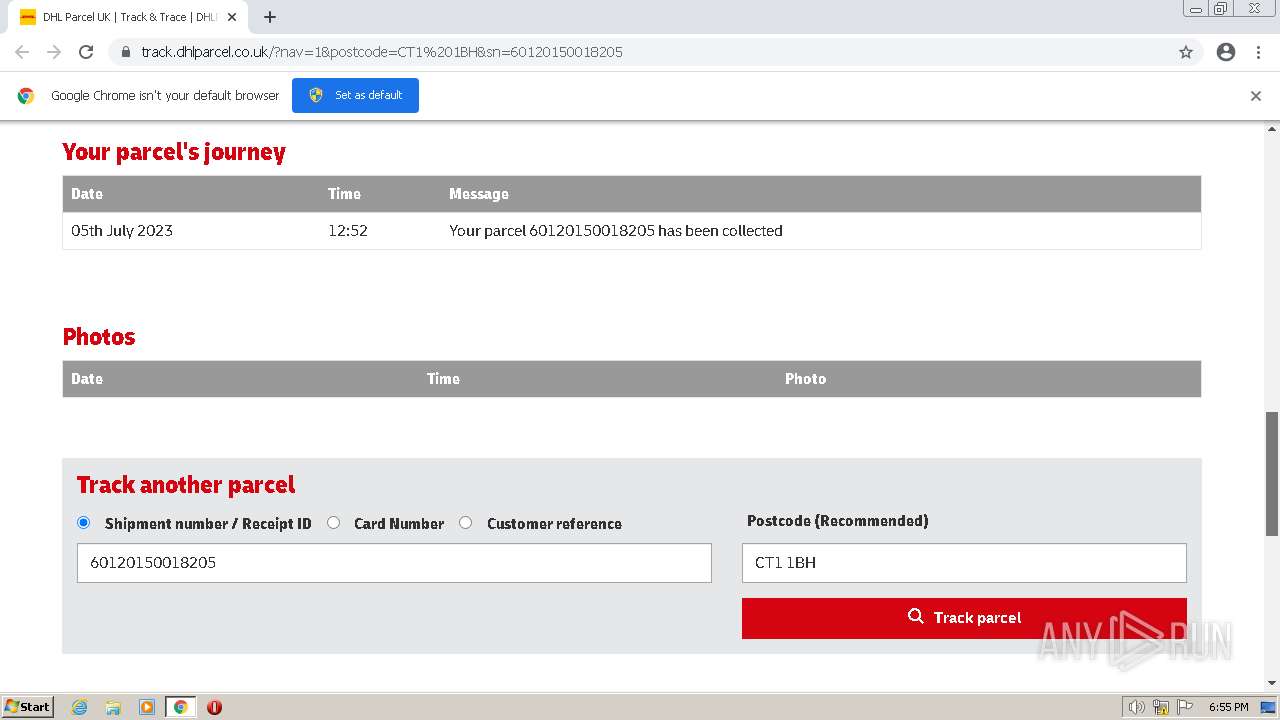Click the action center flag icon
Image resolution: width=1280 pixels, height=720 pixels.
pyautogui.click(x=1184, y=707)
